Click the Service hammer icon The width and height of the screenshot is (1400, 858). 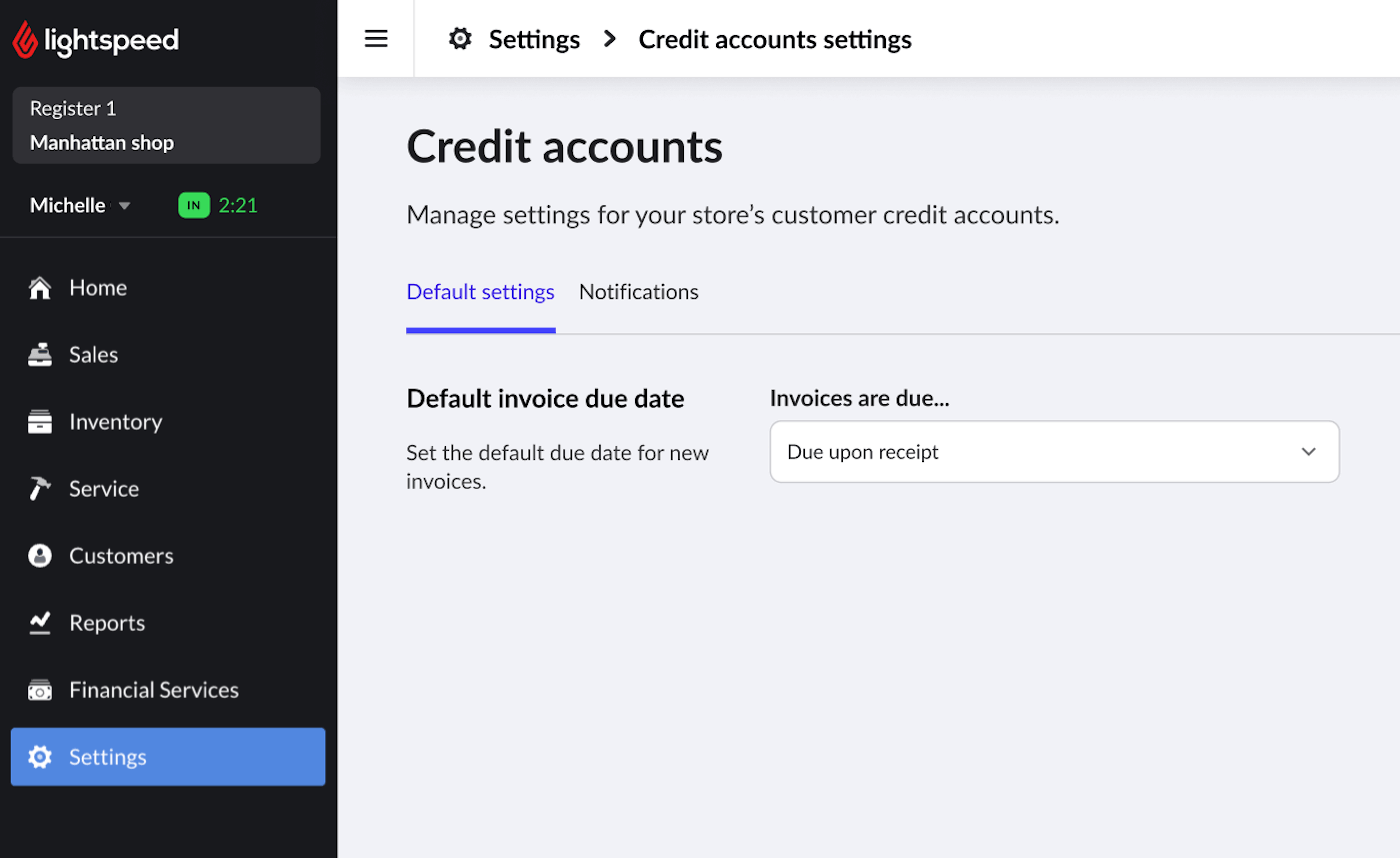click(39, 488)
